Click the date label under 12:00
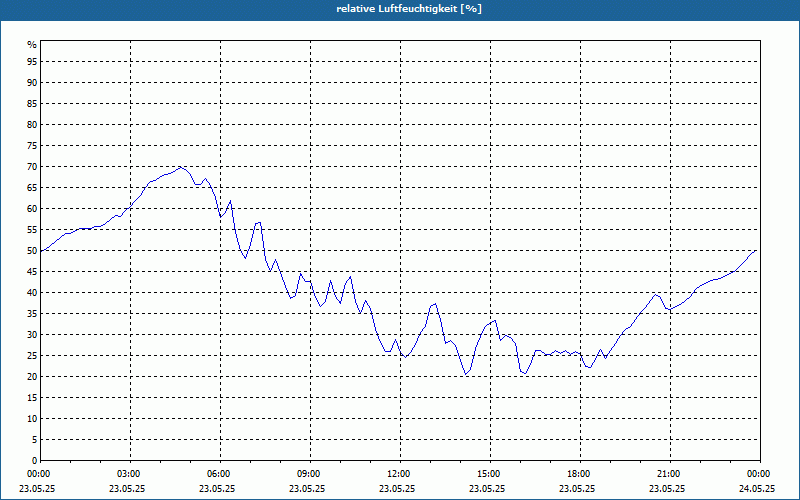 tap(397, 489)
